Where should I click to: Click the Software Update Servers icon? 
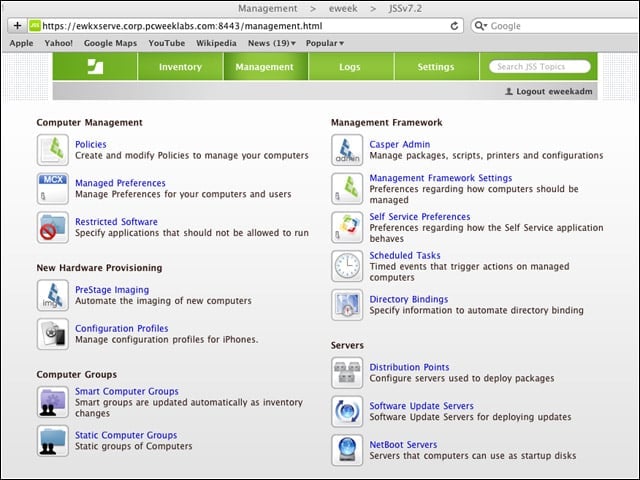(347, 411)
